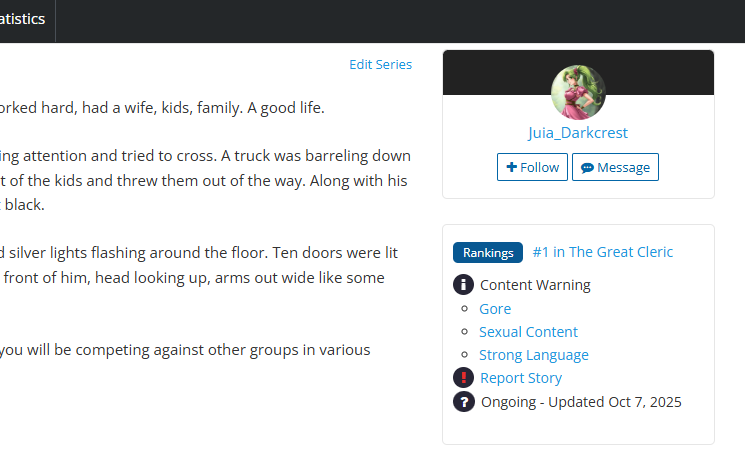
Task: Send a Message to the author
Action: [x=615, y=167]
